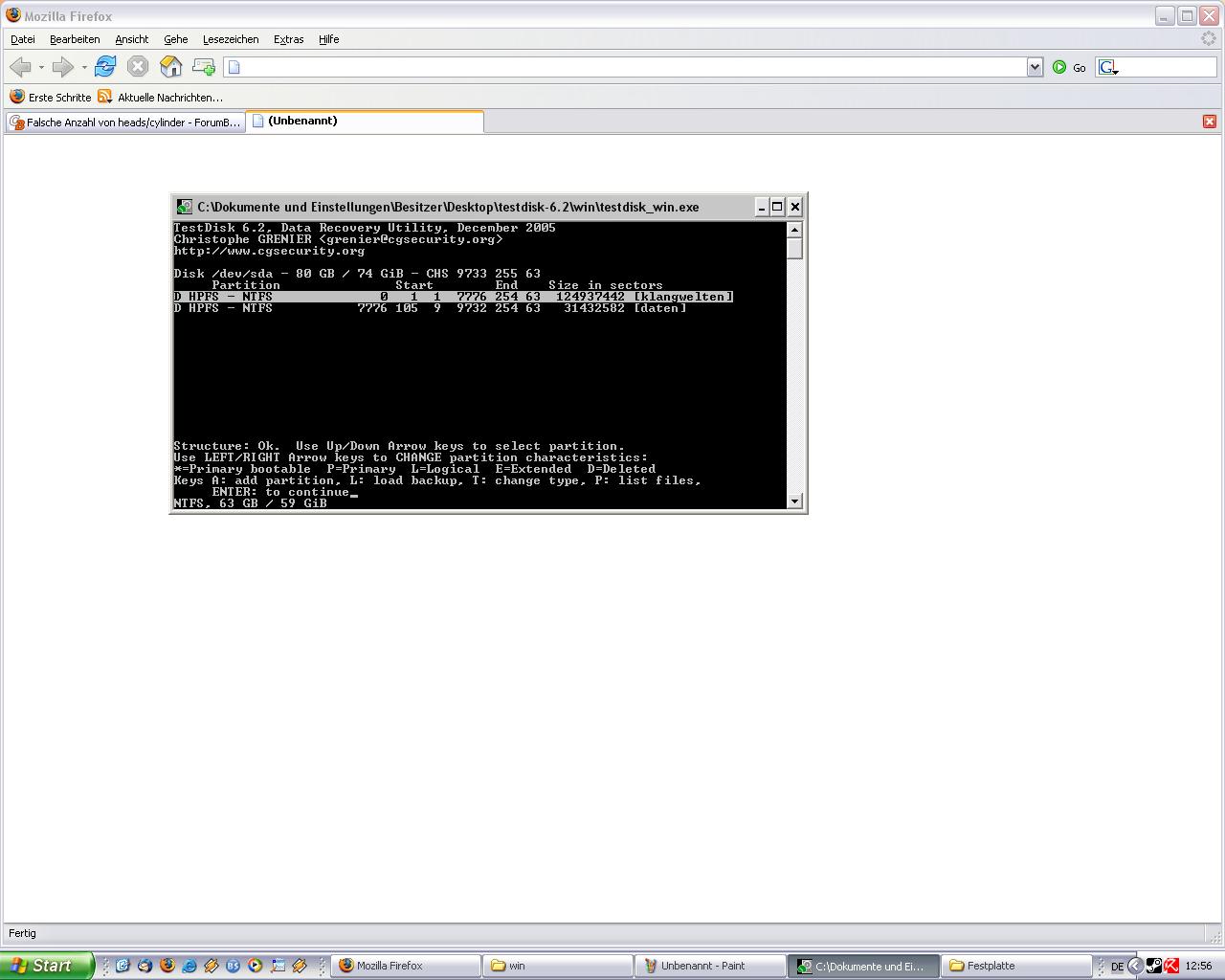
Task: Open the Hilfe menu
Action: click(x=329, y=39)
